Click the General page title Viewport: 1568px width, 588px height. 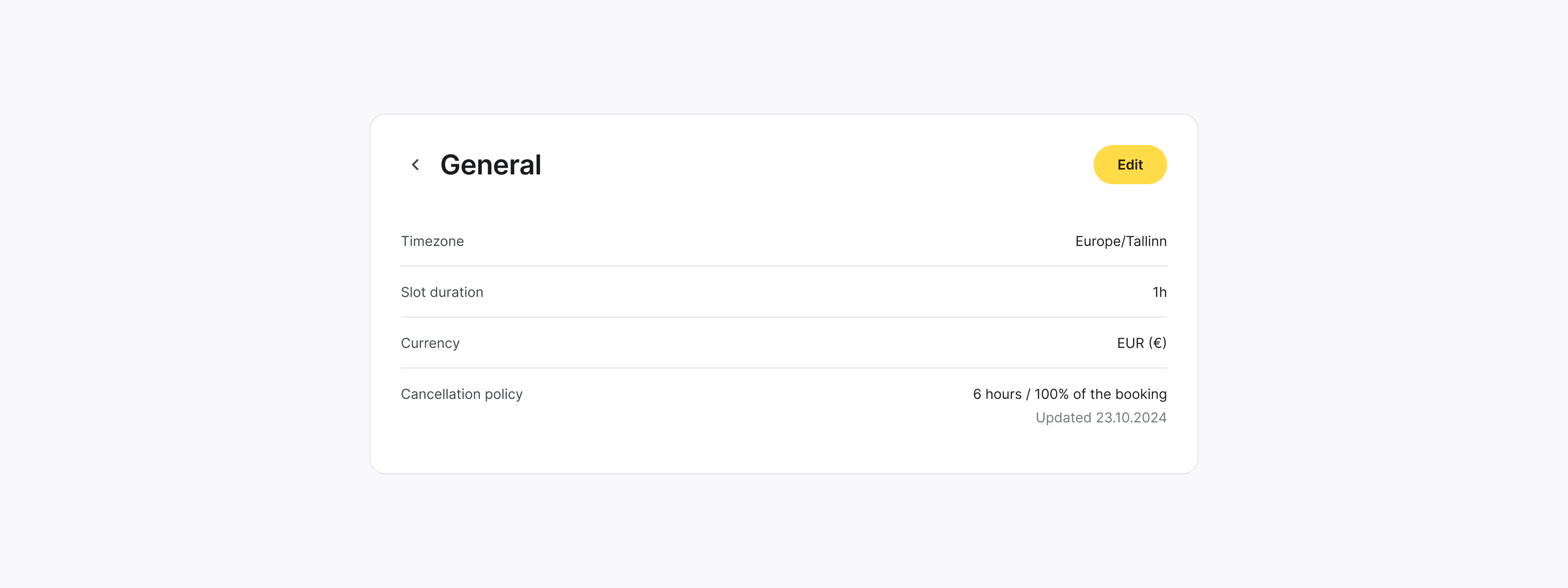point(491,164)
